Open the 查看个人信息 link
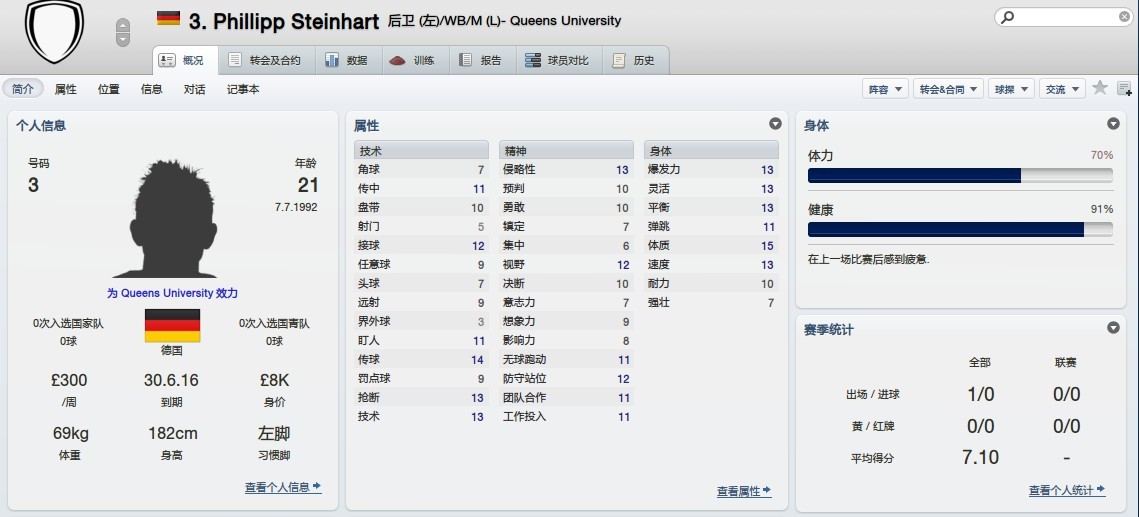Screen dimensions: 1139x517 pos(283,487)
